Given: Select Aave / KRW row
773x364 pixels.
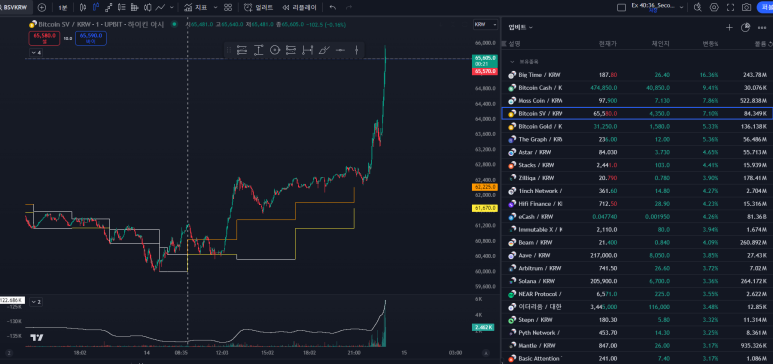Looking at the screenshot, I should click(x=637, y=255).
